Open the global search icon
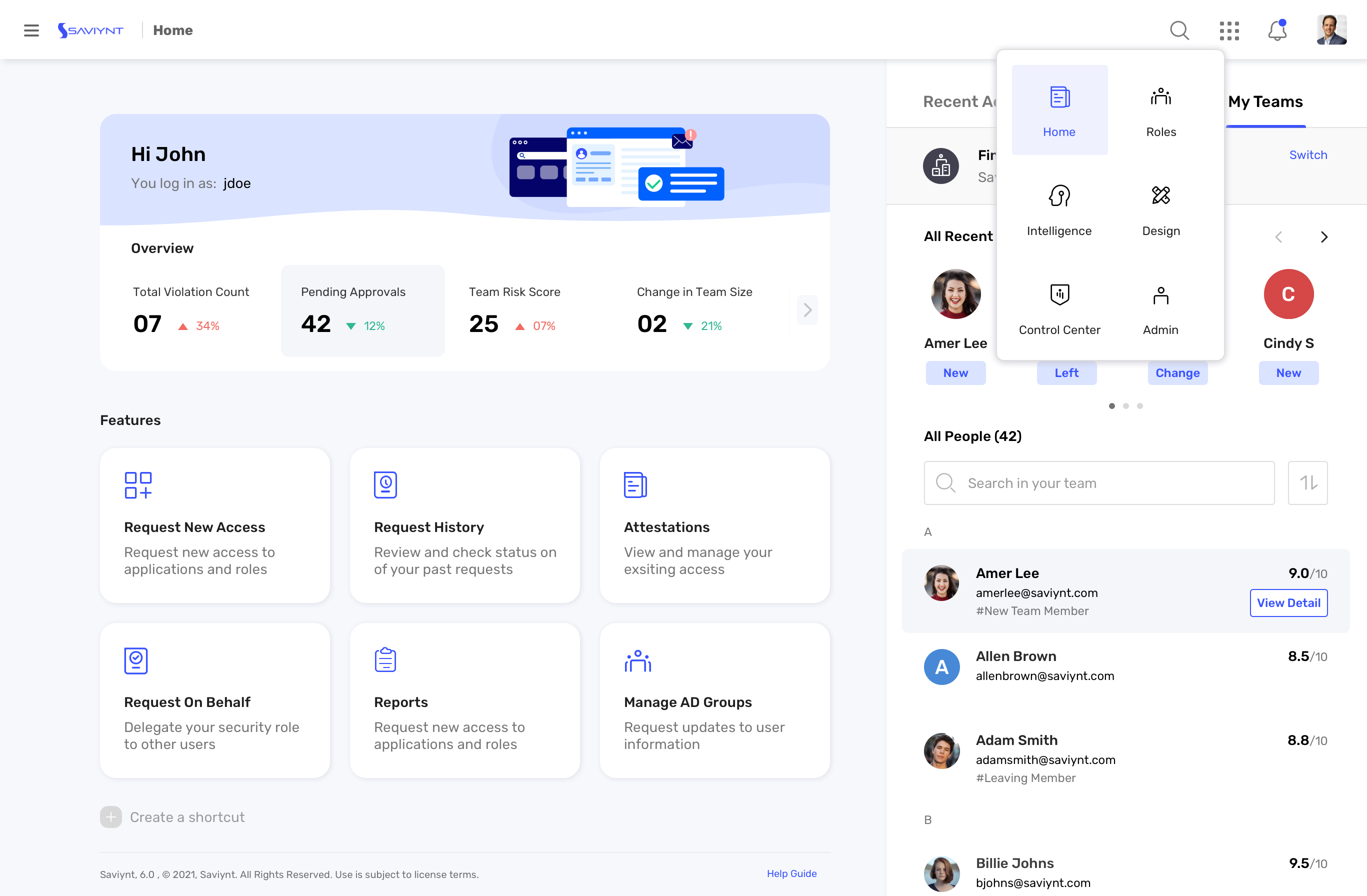This screenshot has width=1367, height=896. pyautogui.click(x=1179, y=30)
